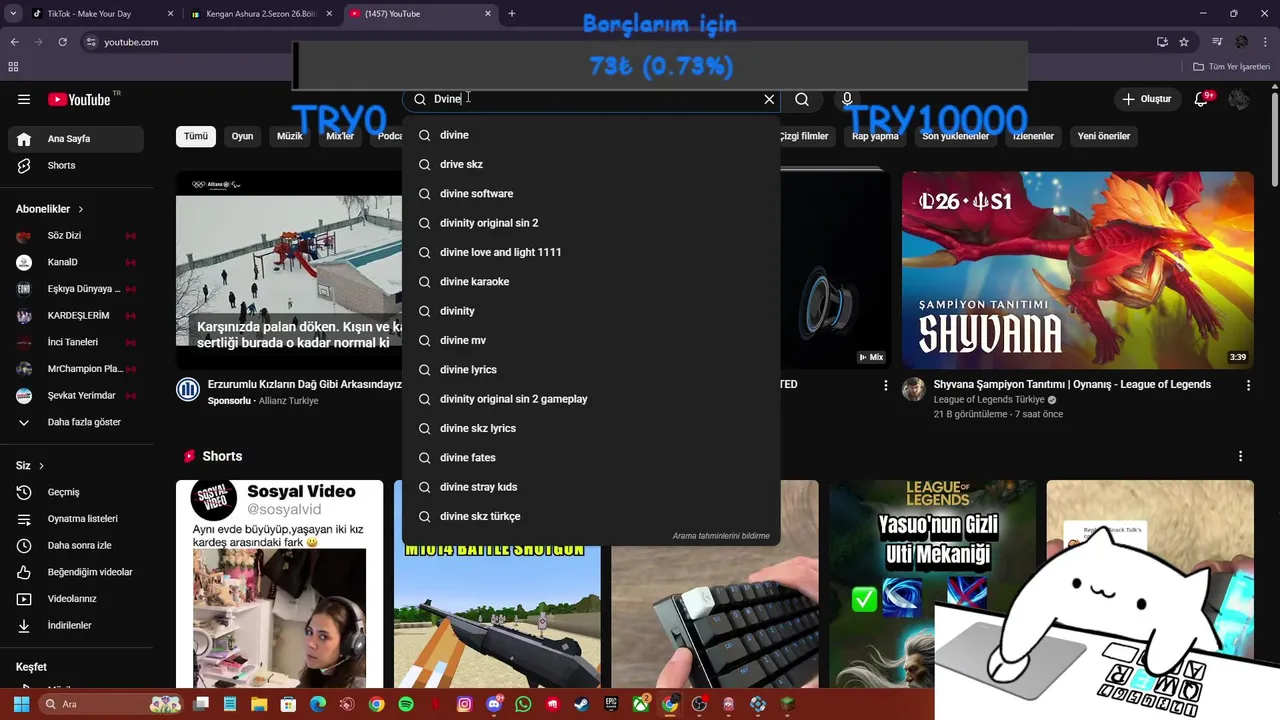Open Sosyal Video short thumbnail
The height and width of the screenshot is (720, 1280).
tap(280, 584)
